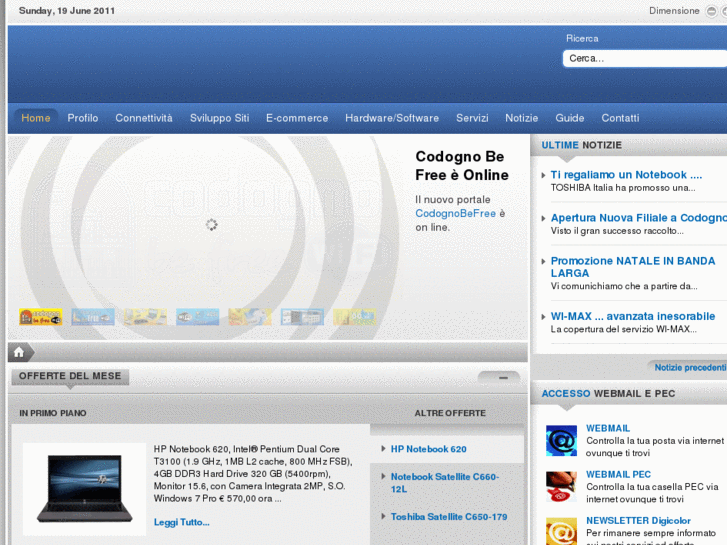
Task: Click the HP notebook product image
Action: tap(84, 489)
